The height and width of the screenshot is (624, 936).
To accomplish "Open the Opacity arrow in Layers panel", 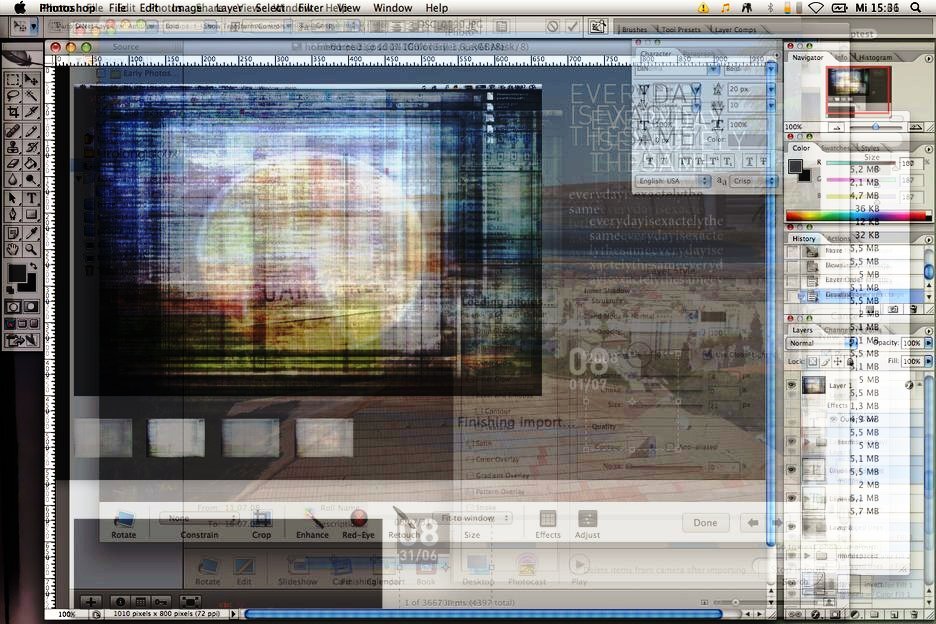I will 928,343.
